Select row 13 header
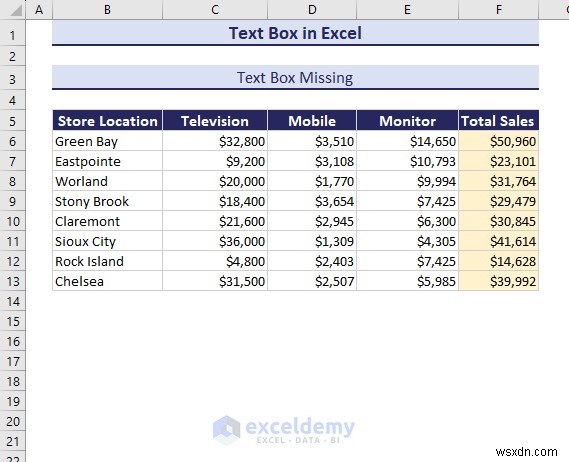 tap(13, 281)
